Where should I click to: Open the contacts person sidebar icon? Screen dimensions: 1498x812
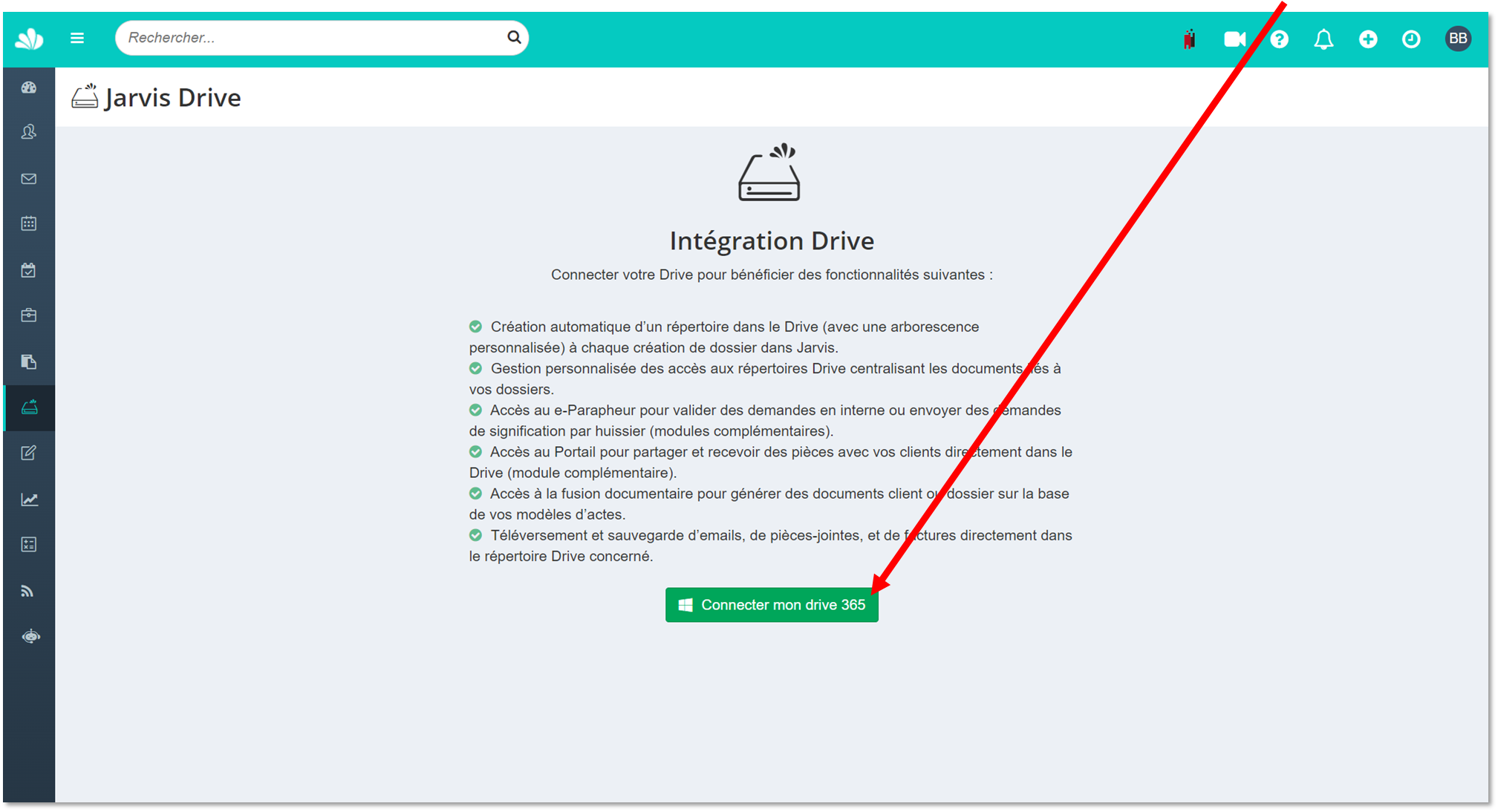point(29,132)
